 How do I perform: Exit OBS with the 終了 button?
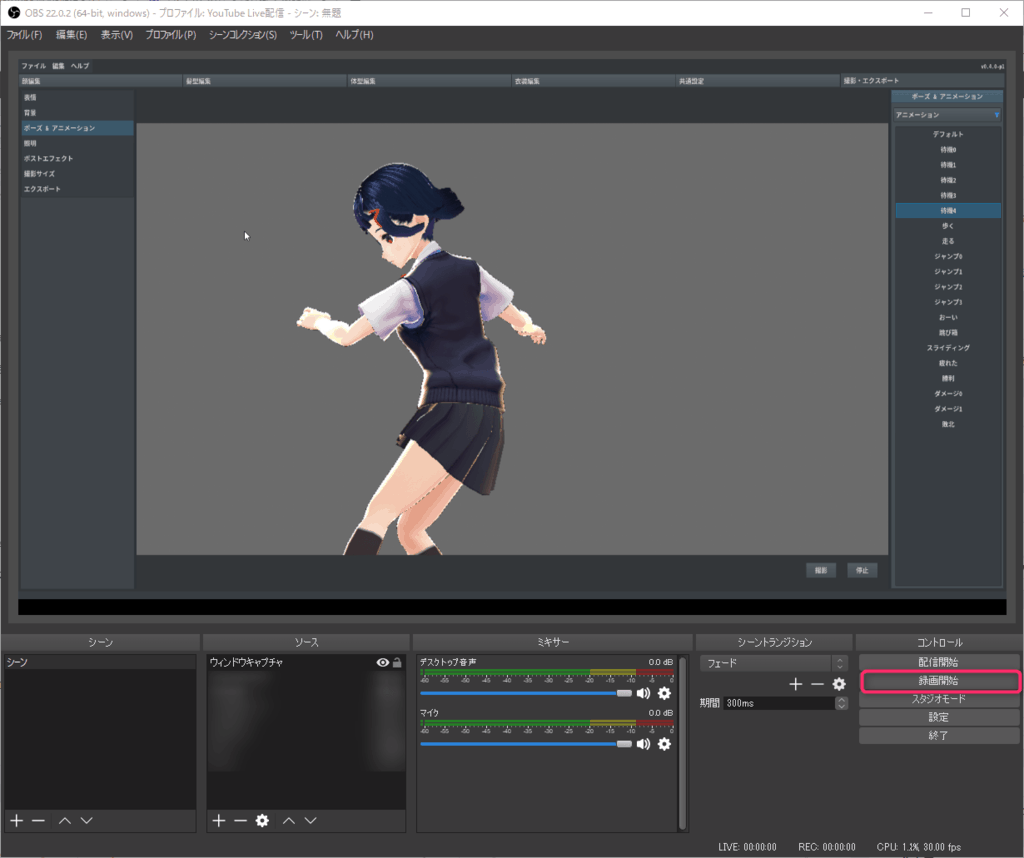click(938, 735)
